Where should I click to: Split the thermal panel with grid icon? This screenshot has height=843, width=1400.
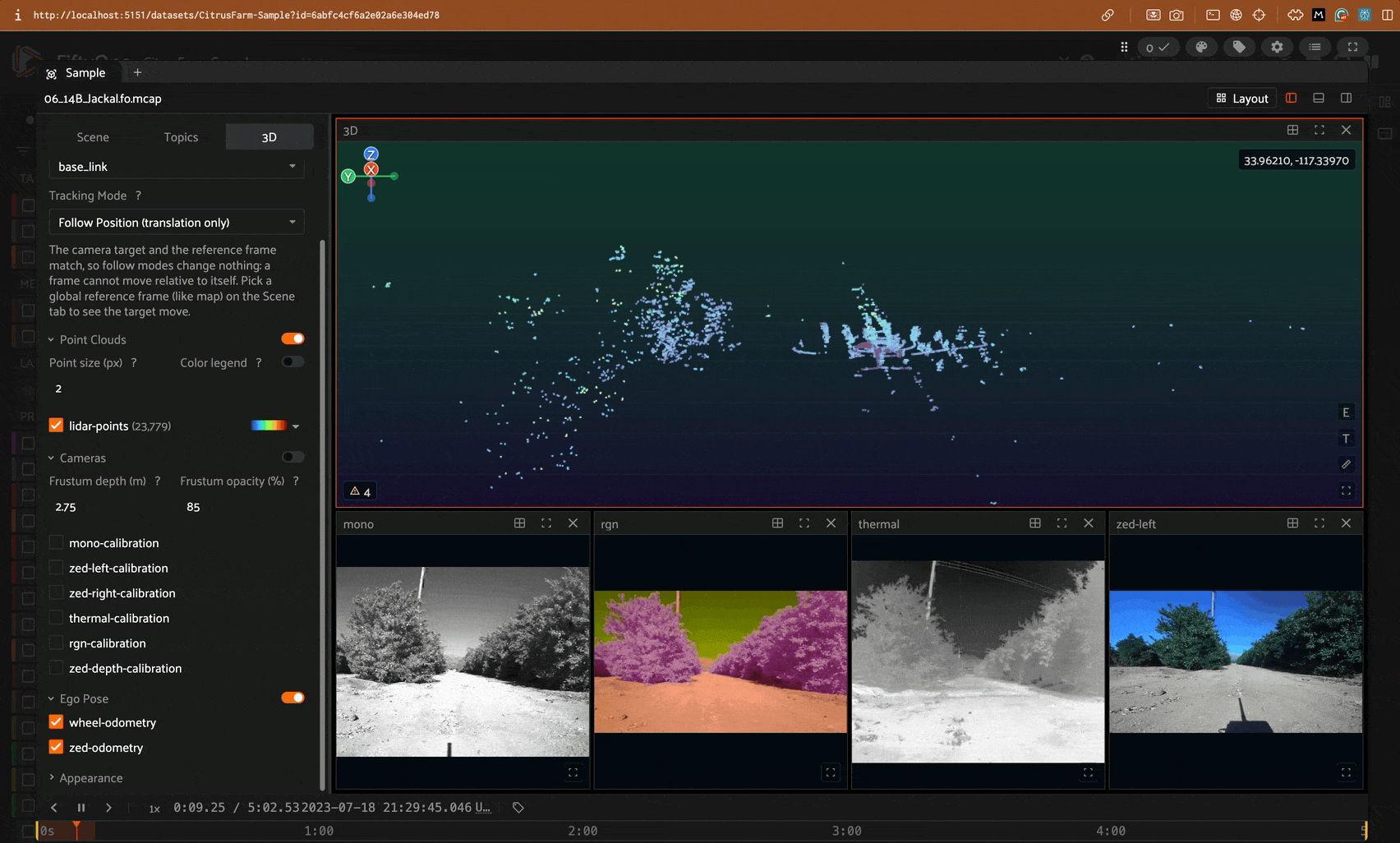[x=1035, y=523]
